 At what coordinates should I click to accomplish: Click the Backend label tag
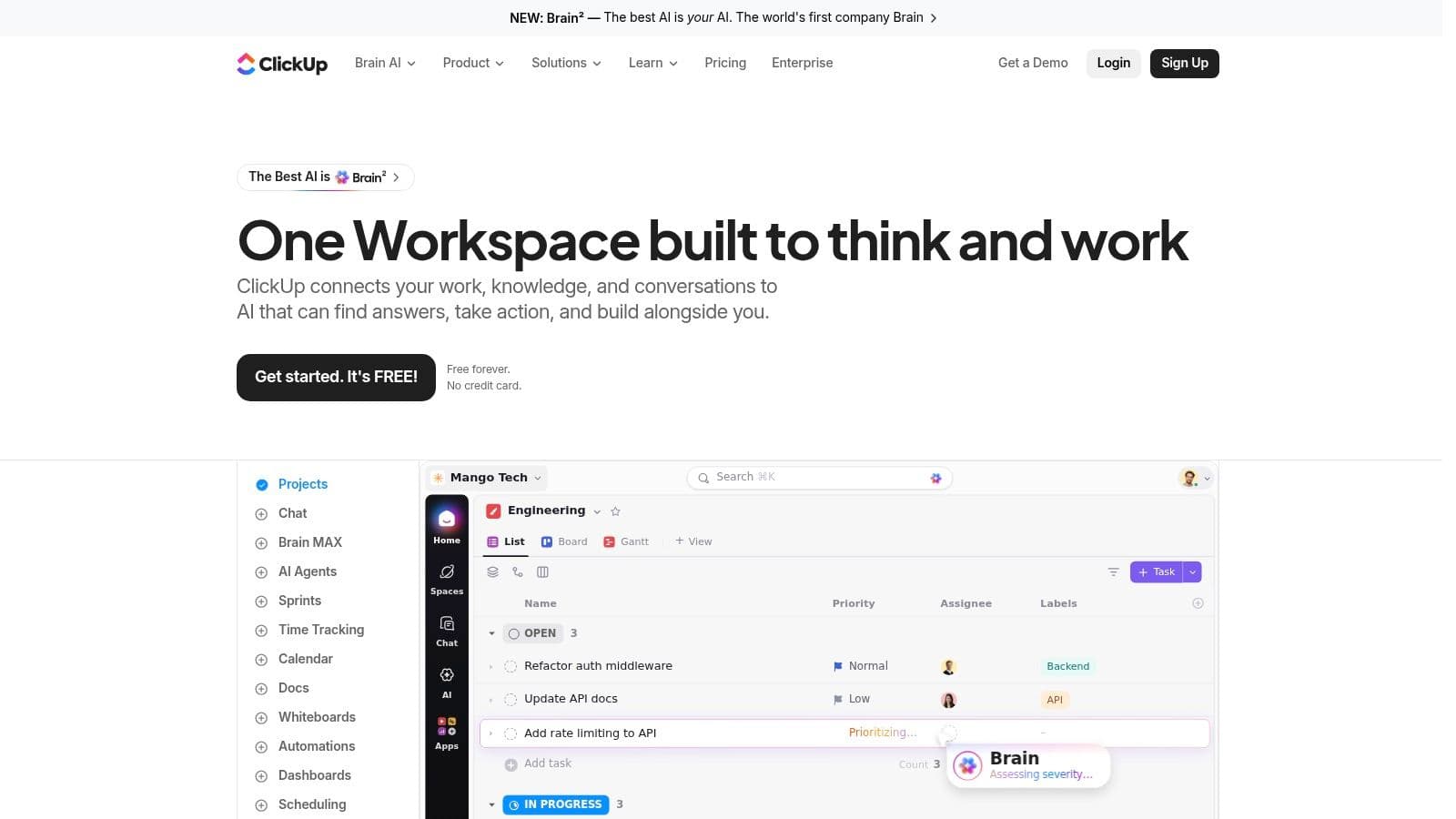[1068, 667]
